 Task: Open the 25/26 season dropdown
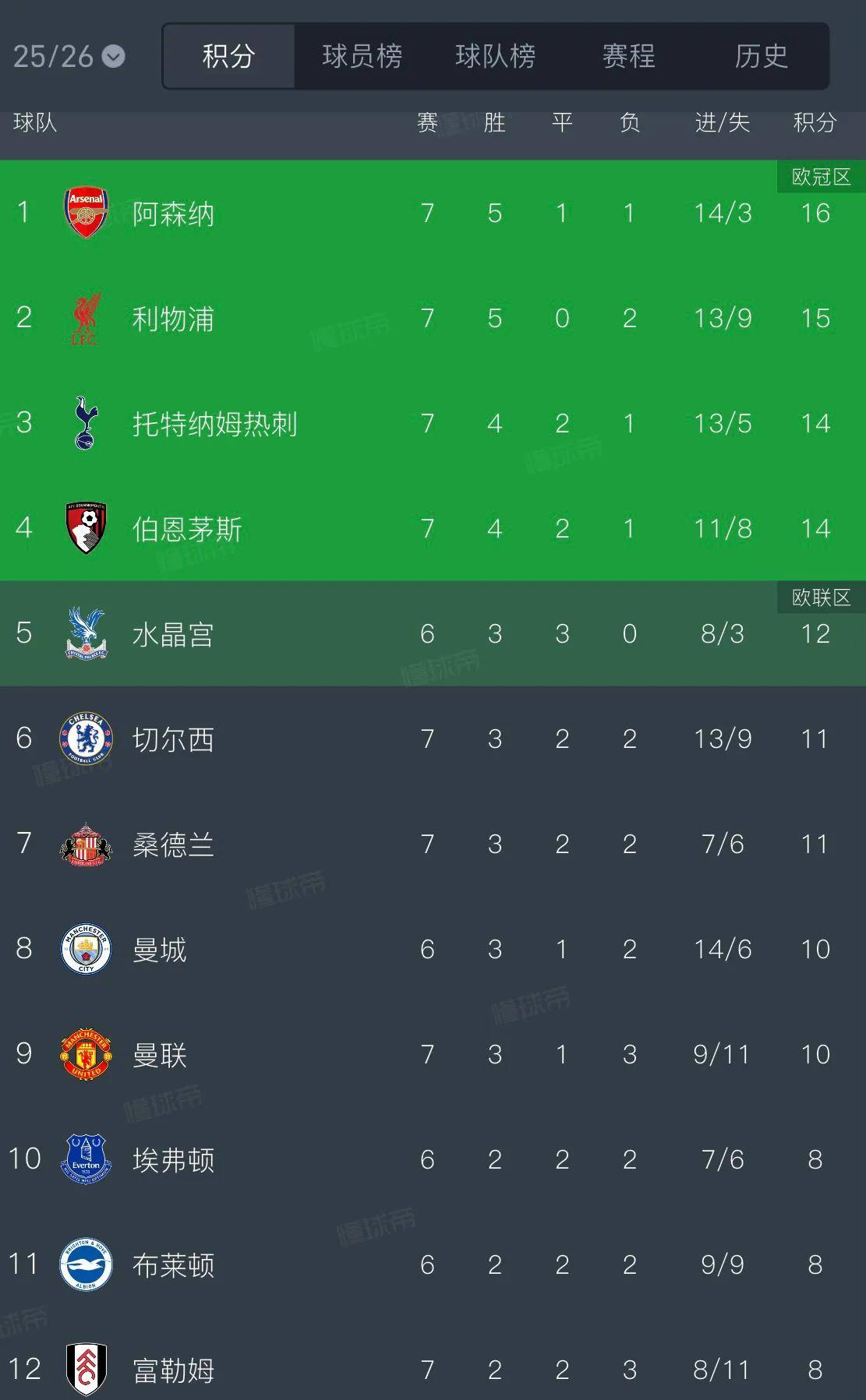[69, 56]
